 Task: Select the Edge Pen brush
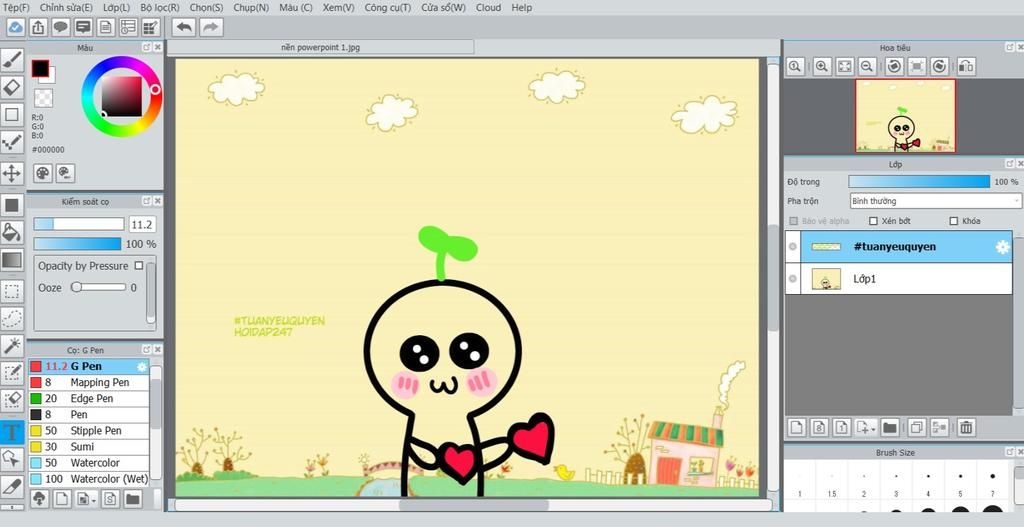point(89,398)
